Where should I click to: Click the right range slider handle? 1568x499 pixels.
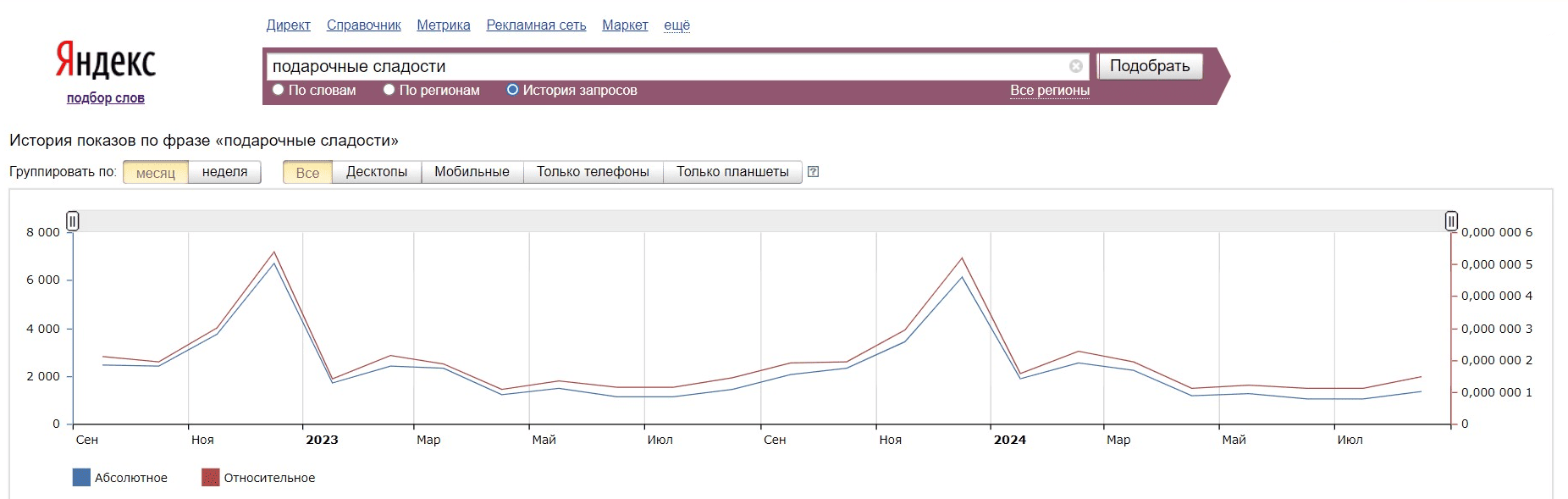pyautogui.click(x=1451, y=221)
